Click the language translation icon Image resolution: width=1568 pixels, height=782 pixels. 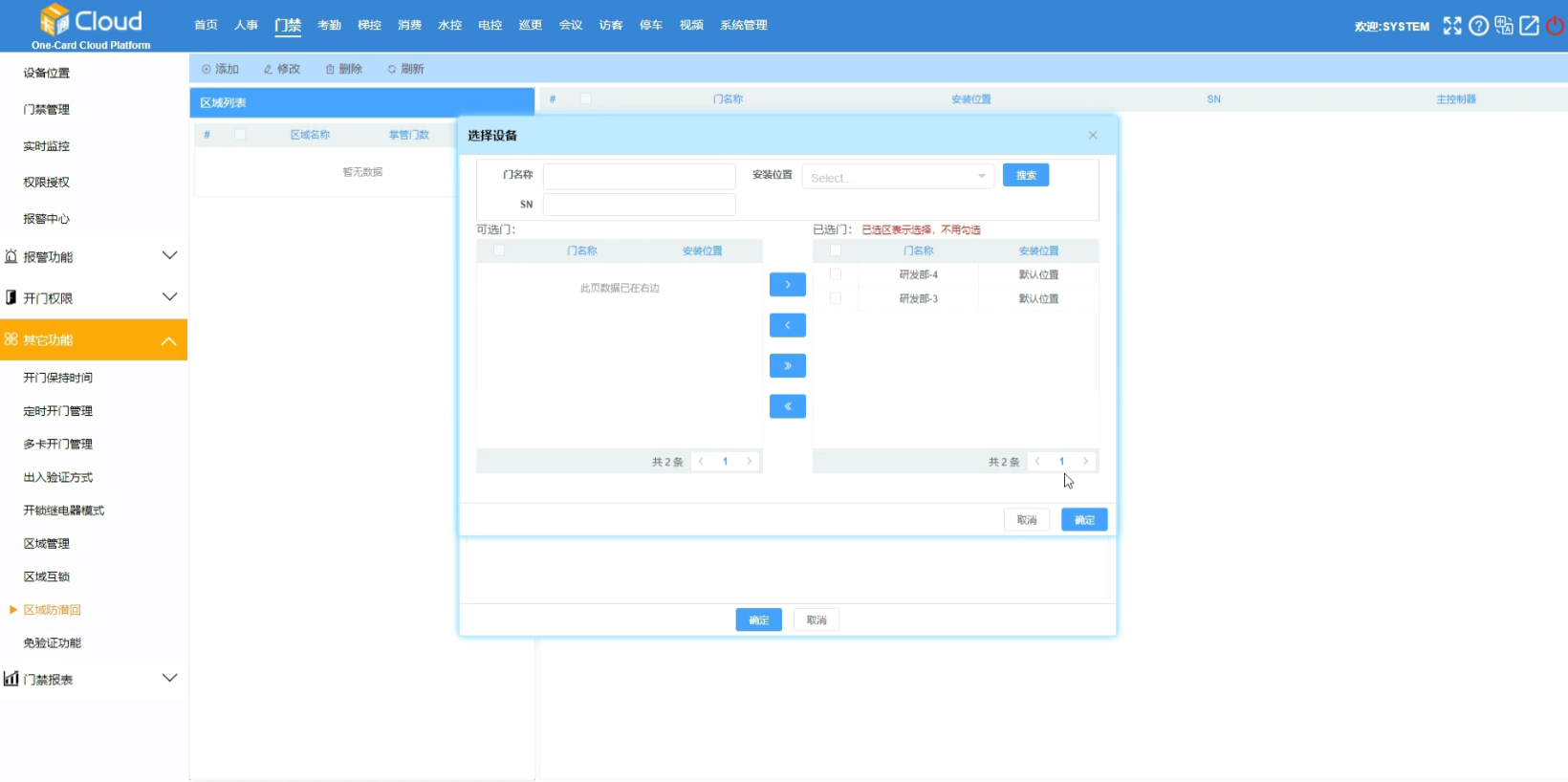(x=1504, y=26)
